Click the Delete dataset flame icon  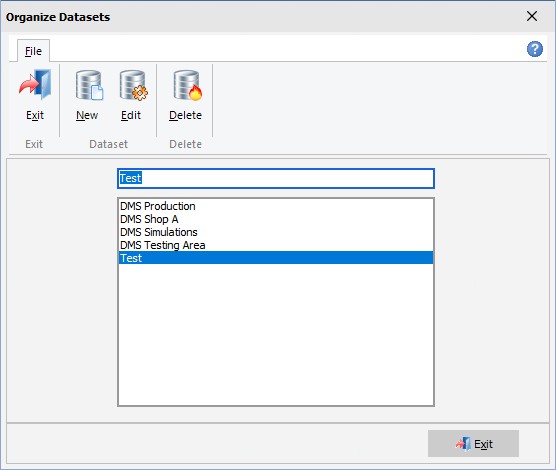[188, 85]
